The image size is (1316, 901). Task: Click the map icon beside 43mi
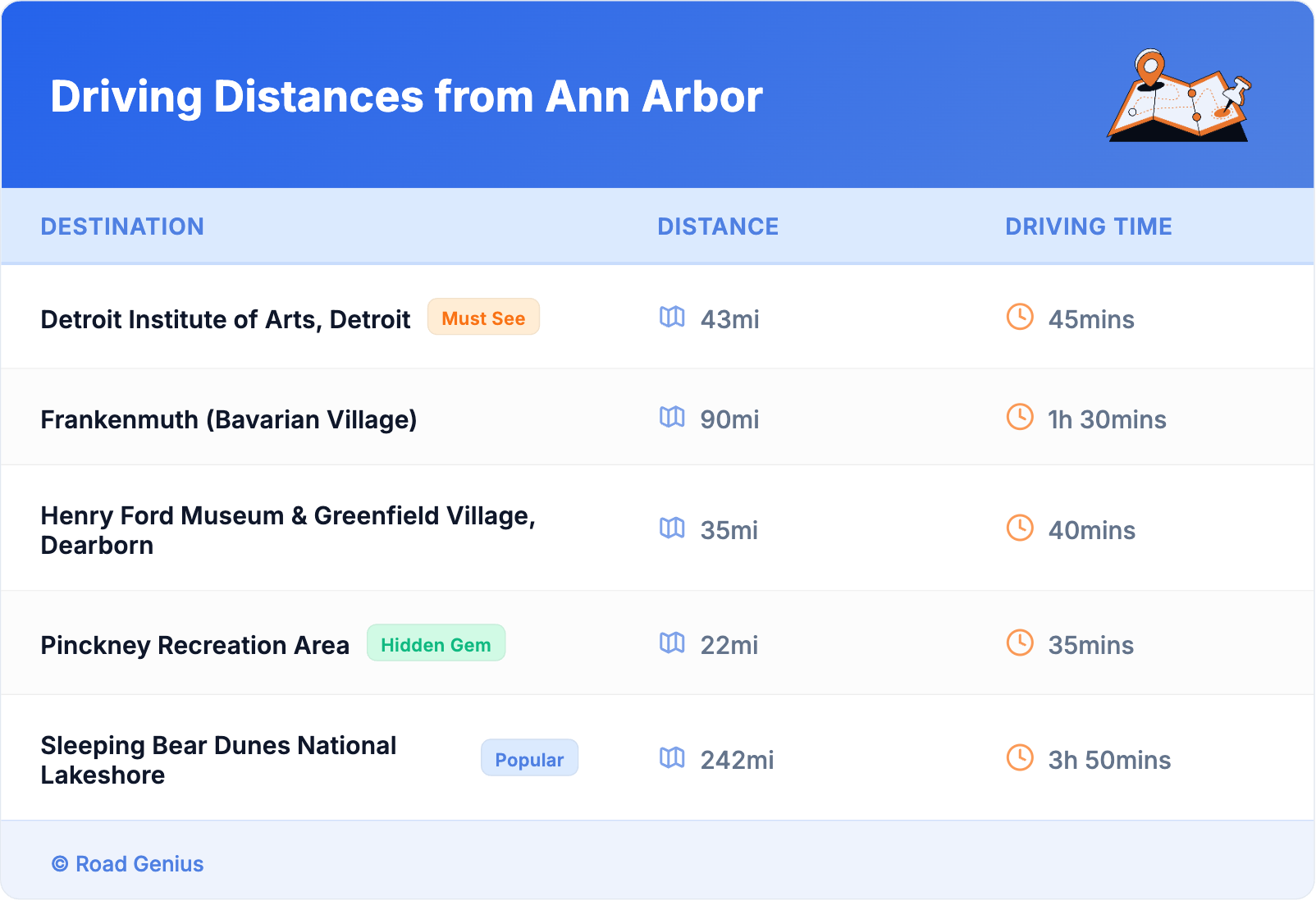pos(672,317)
